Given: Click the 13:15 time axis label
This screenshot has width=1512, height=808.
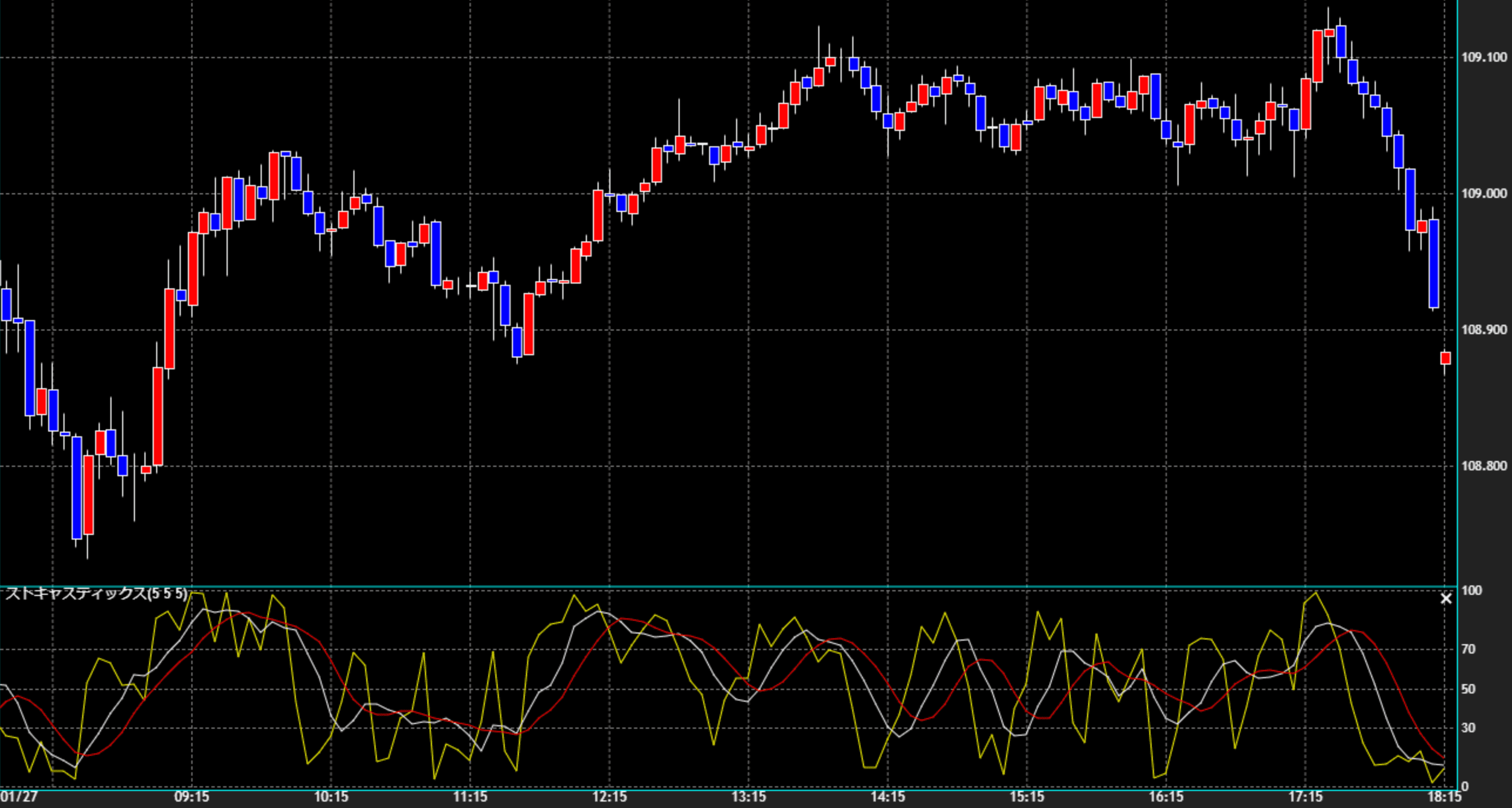Looking at the screenshot, I should (x=748, y=797).
